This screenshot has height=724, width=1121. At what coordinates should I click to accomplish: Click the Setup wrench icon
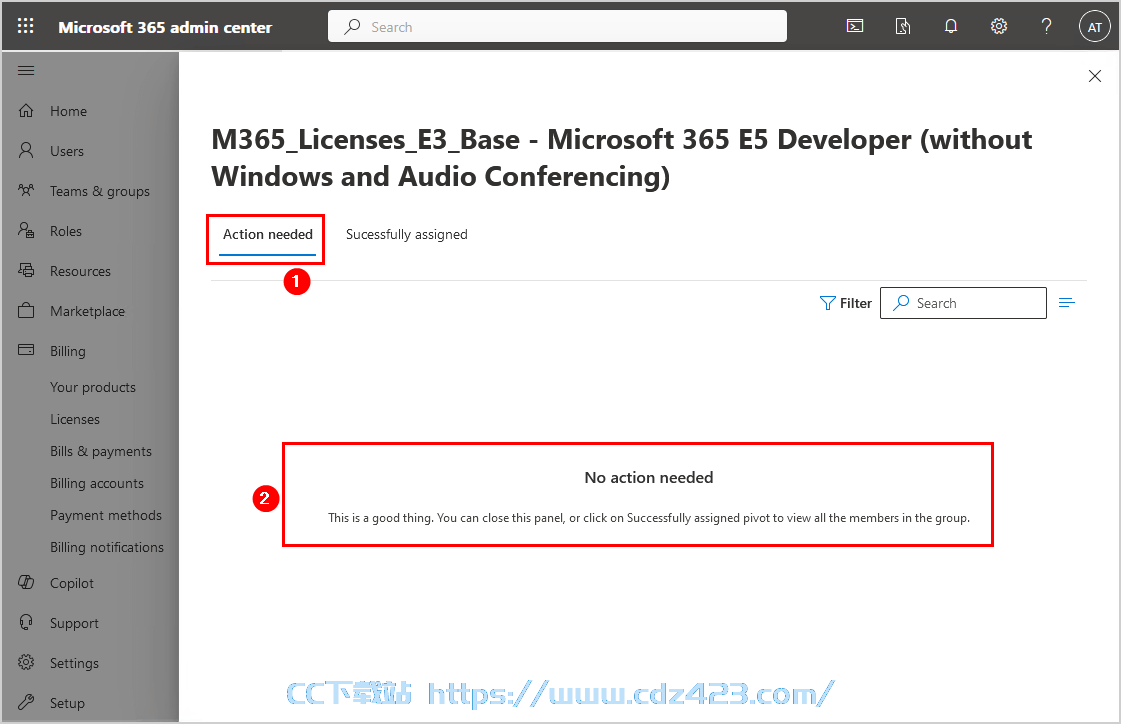[x=26, y=703]
